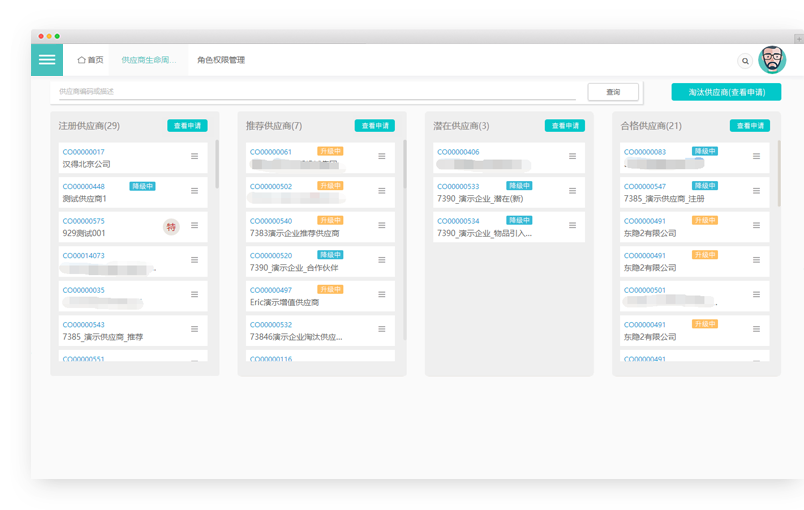Switch to the 角色权限管理 tab

[x=221, y=60]
